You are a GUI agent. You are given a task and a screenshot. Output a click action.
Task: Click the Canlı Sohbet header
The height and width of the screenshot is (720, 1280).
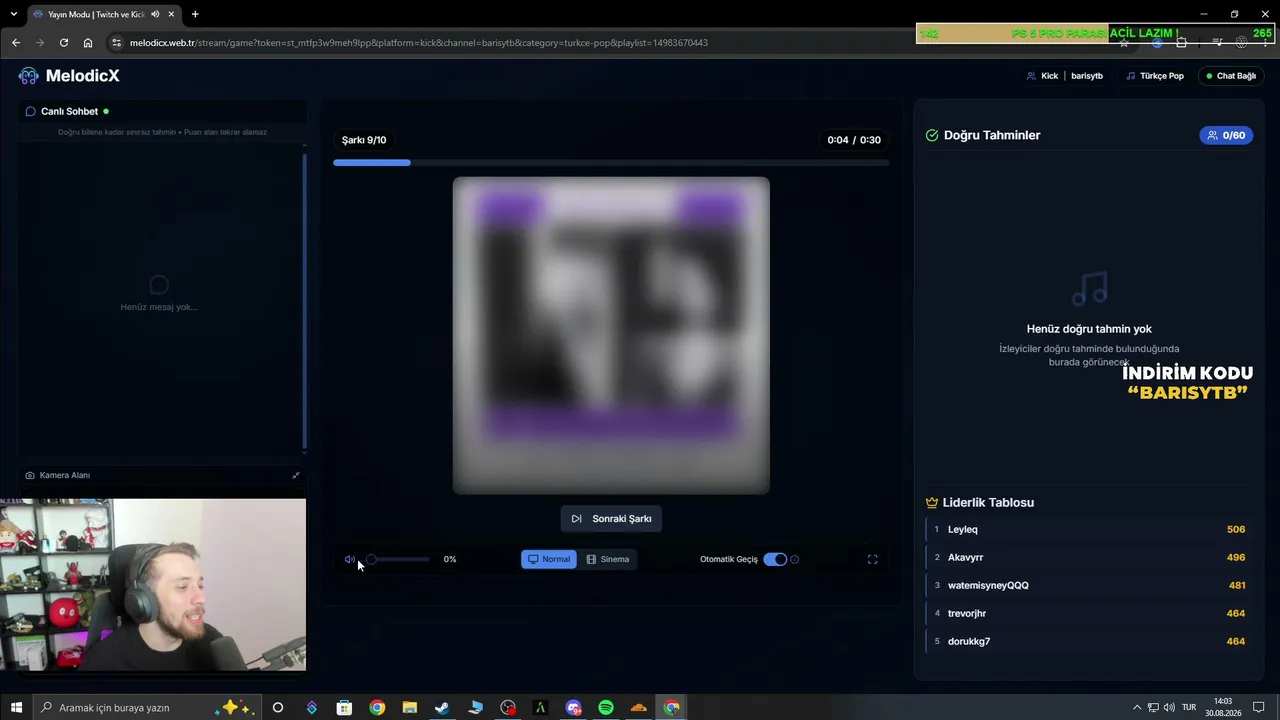pyautogui.click(x=67, y=111)
